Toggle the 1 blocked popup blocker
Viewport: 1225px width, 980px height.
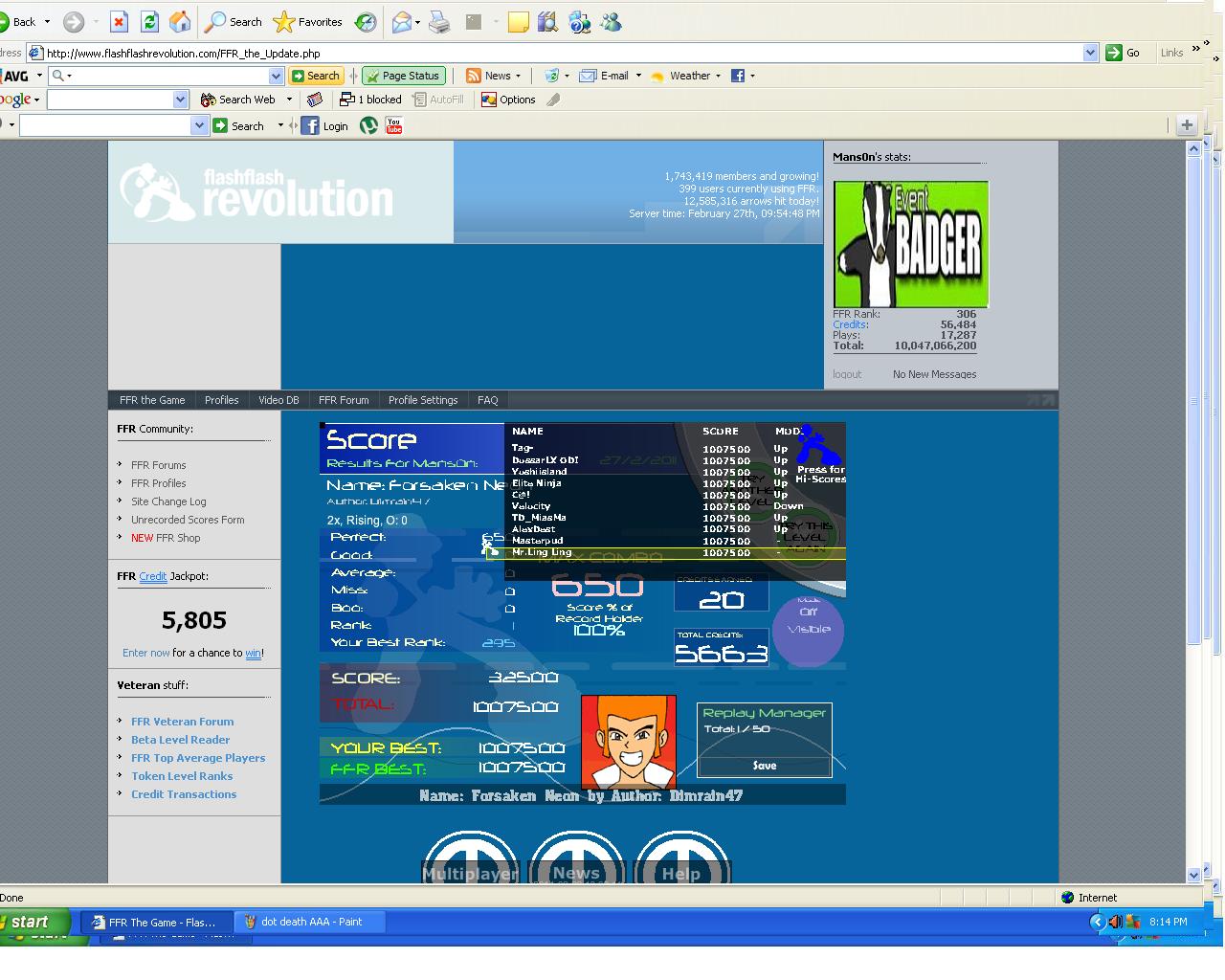tap(370, 100)
